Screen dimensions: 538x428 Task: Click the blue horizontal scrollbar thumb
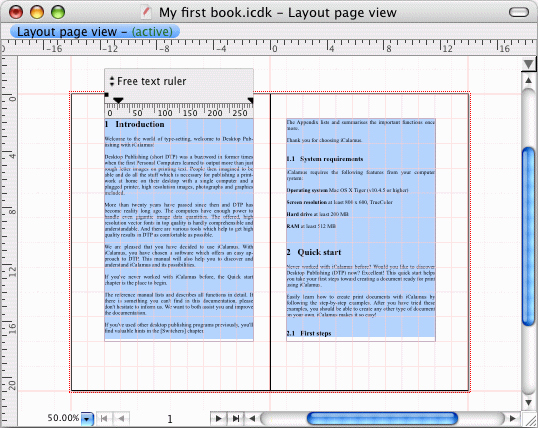(x=382, y=418)
